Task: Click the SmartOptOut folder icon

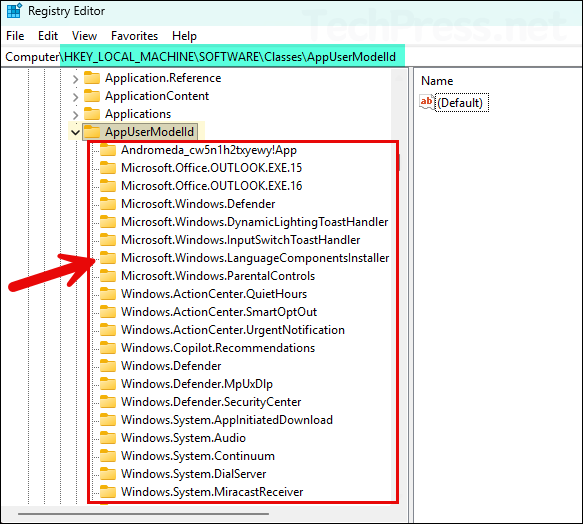Action: click(108, 312)
